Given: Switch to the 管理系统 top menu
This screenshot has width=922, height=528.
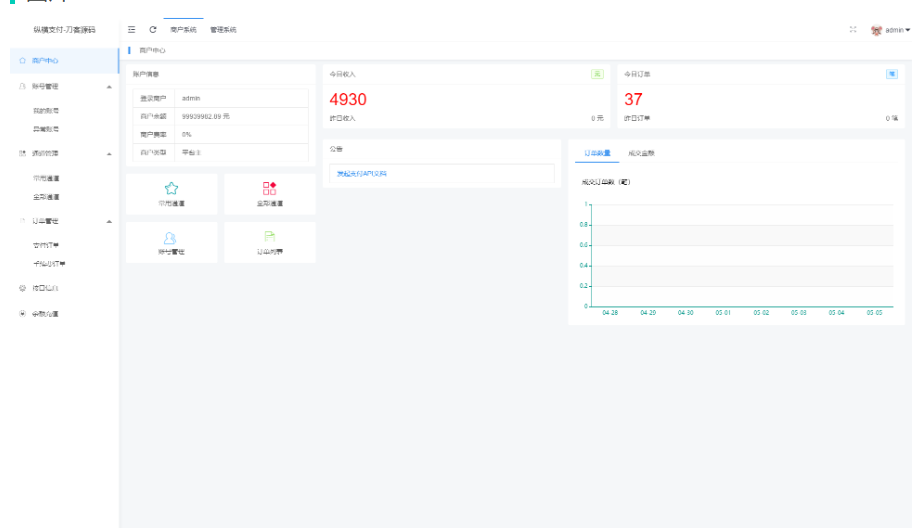Looking at the screenshot, I should (x=223, y=30).
